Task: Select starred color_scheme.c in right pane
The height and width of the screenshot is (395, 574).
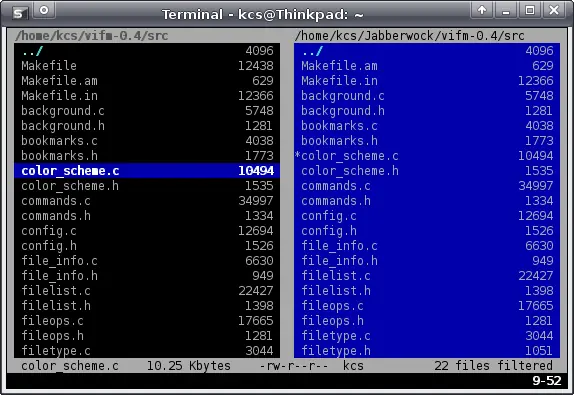Action: (427, 156)
